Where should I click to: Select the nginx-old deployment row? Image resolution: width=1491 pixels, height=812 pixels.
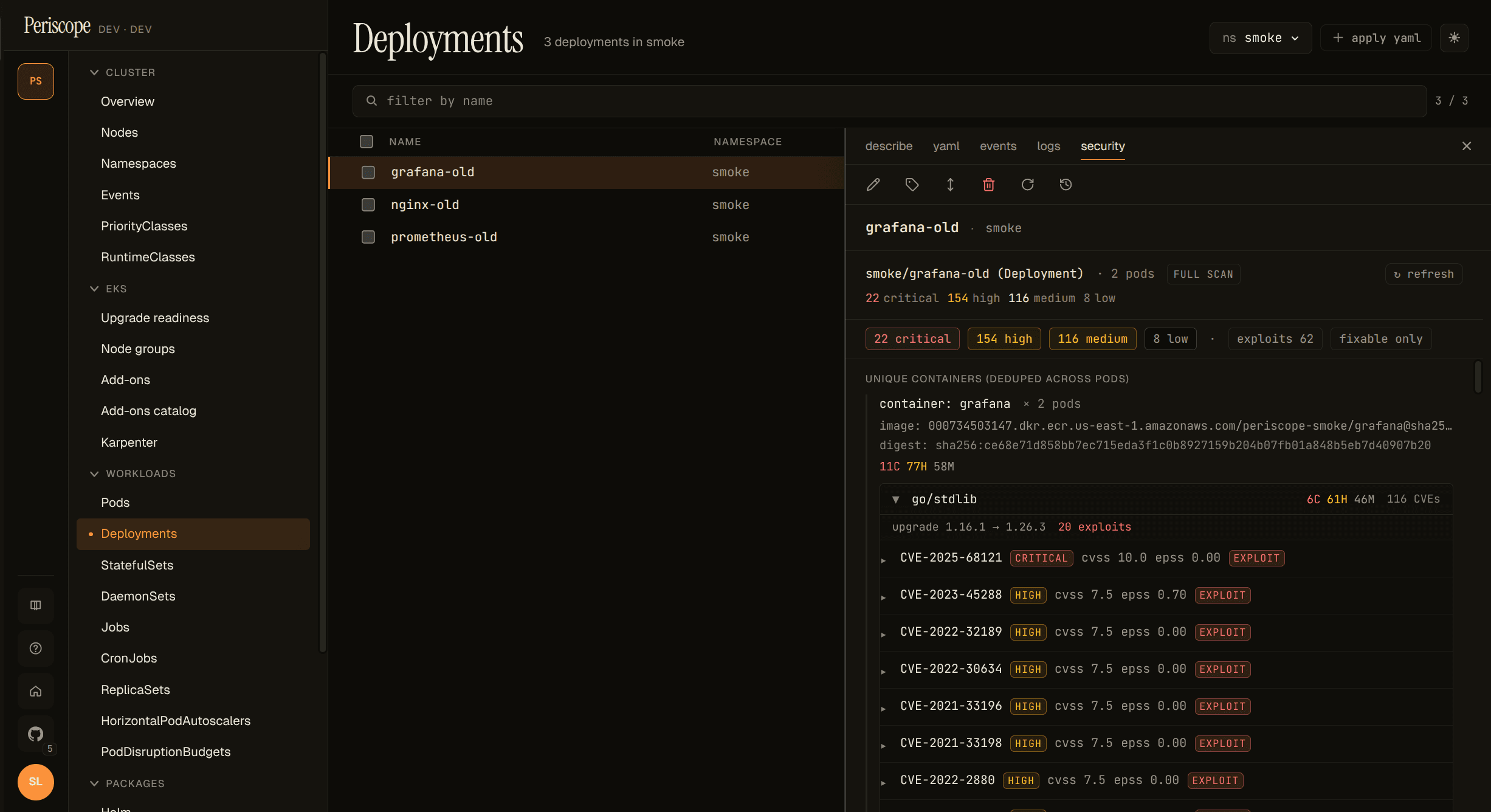pos(587,205)
